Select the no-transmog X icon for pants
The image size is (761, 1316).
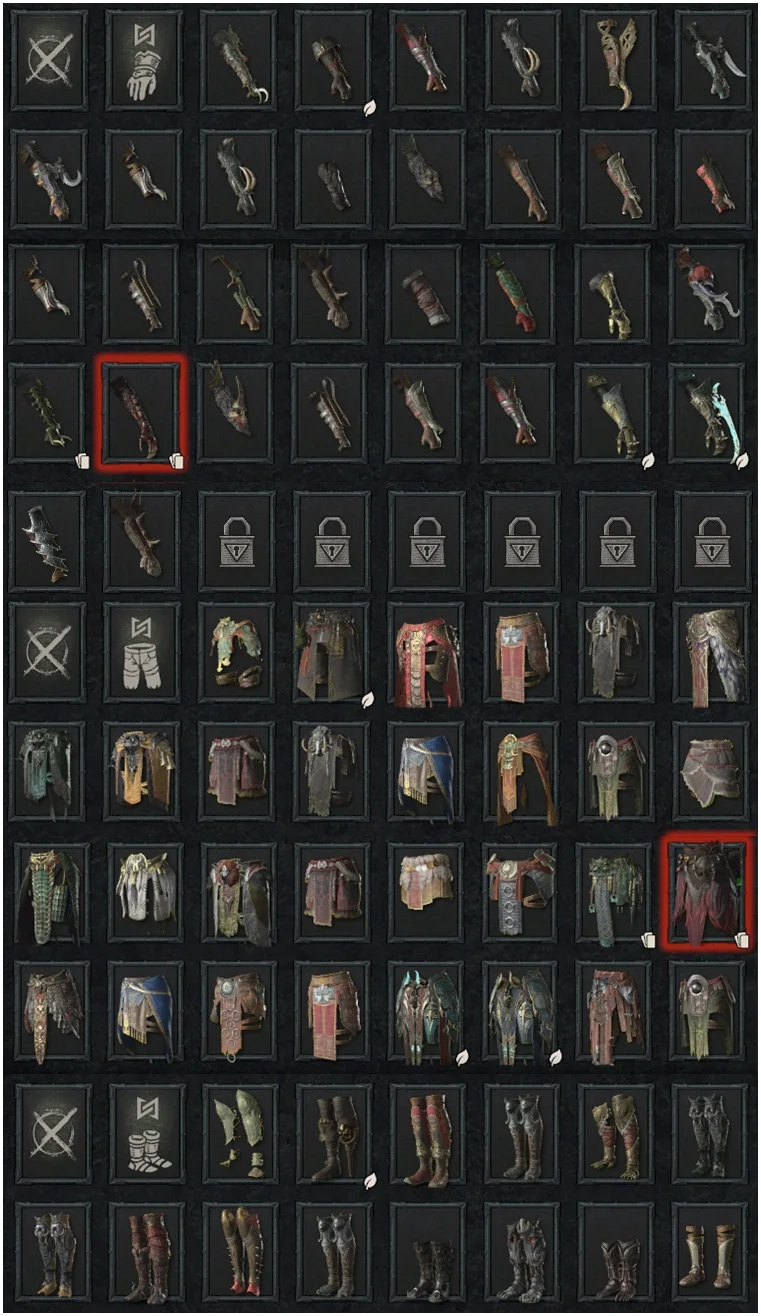(x=48, y=639)
